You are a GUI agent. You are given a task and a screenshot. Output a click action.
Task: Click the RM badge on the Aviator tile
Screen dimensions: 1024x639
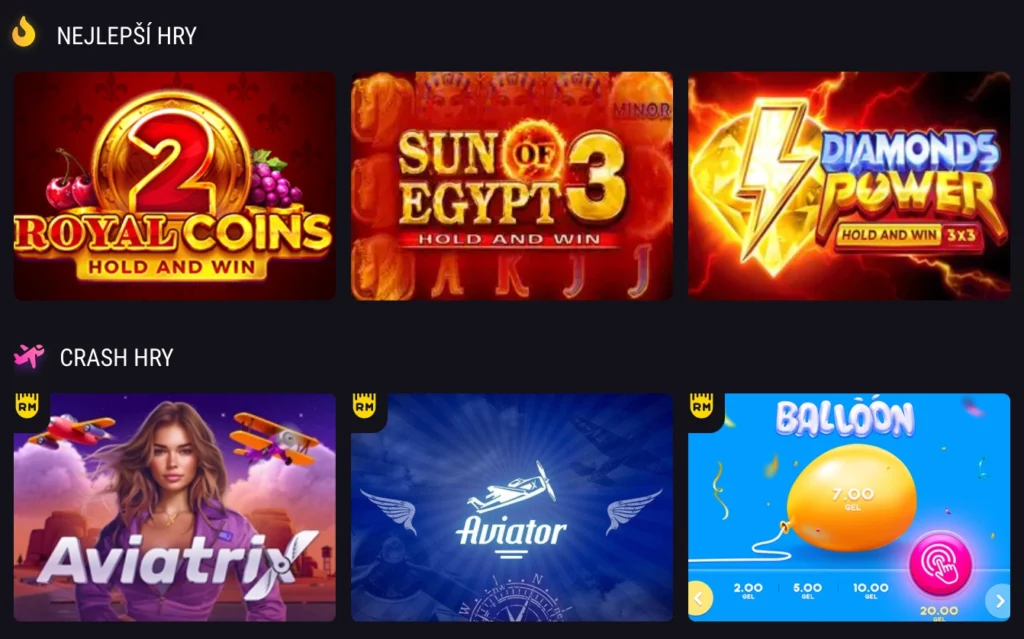[364, 406]
